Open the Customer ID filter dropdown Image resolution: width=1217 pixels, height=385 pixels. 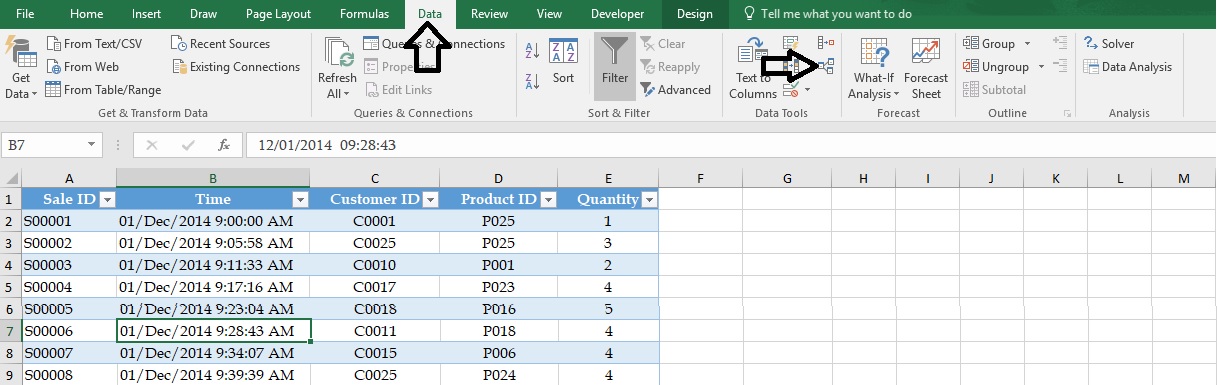430,199
